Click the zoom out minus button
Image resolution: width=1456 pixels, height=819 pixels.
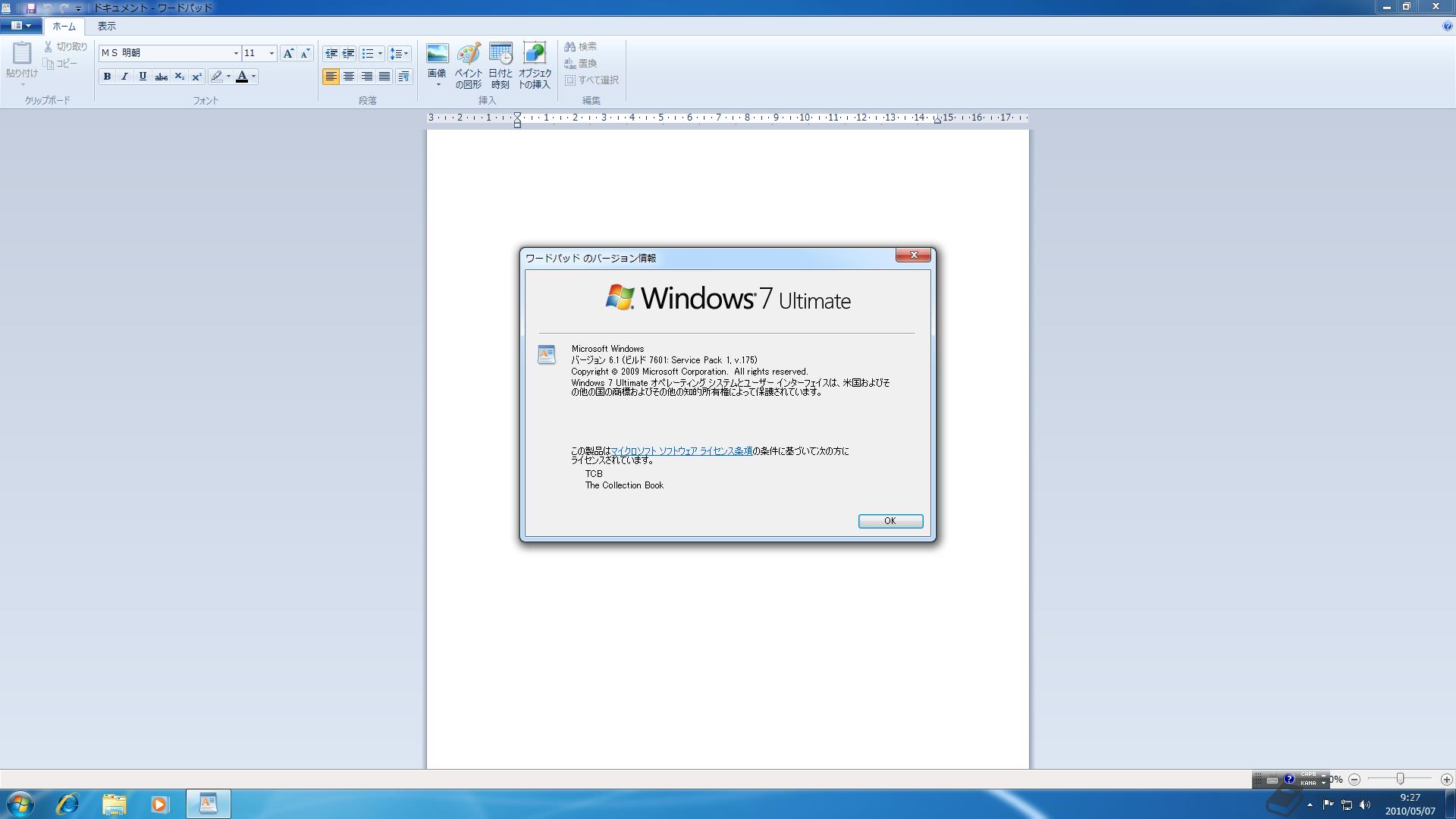click(x=1354, y=780)
